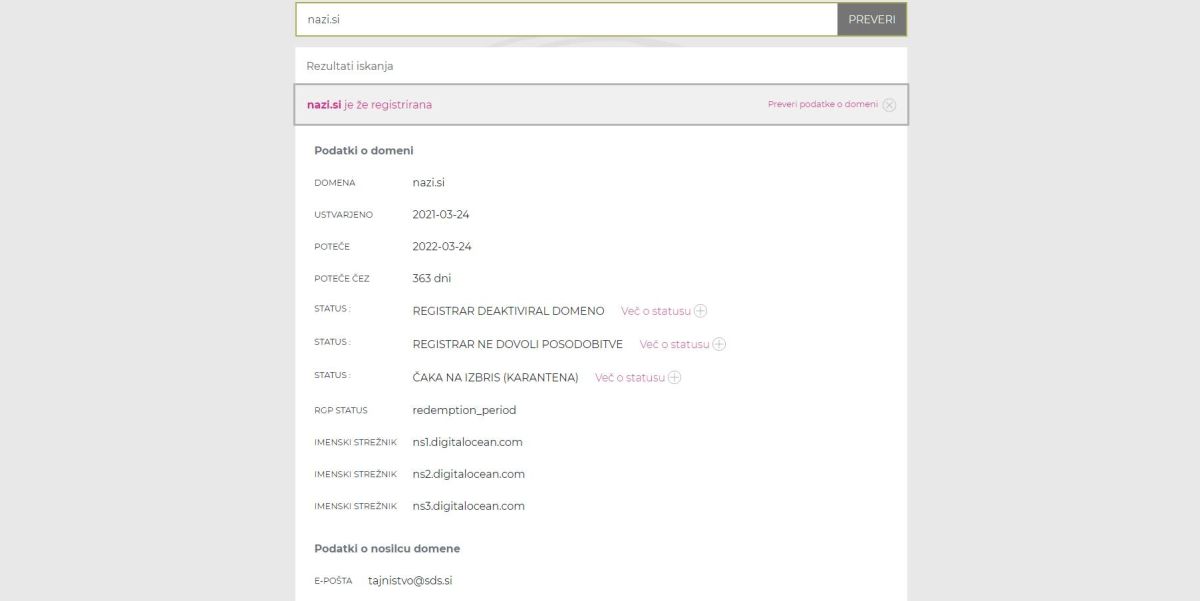Click the 'Rezultati iskanja' heading
Viewport: 1200px width, 601px height.
[x=349, y=66]
